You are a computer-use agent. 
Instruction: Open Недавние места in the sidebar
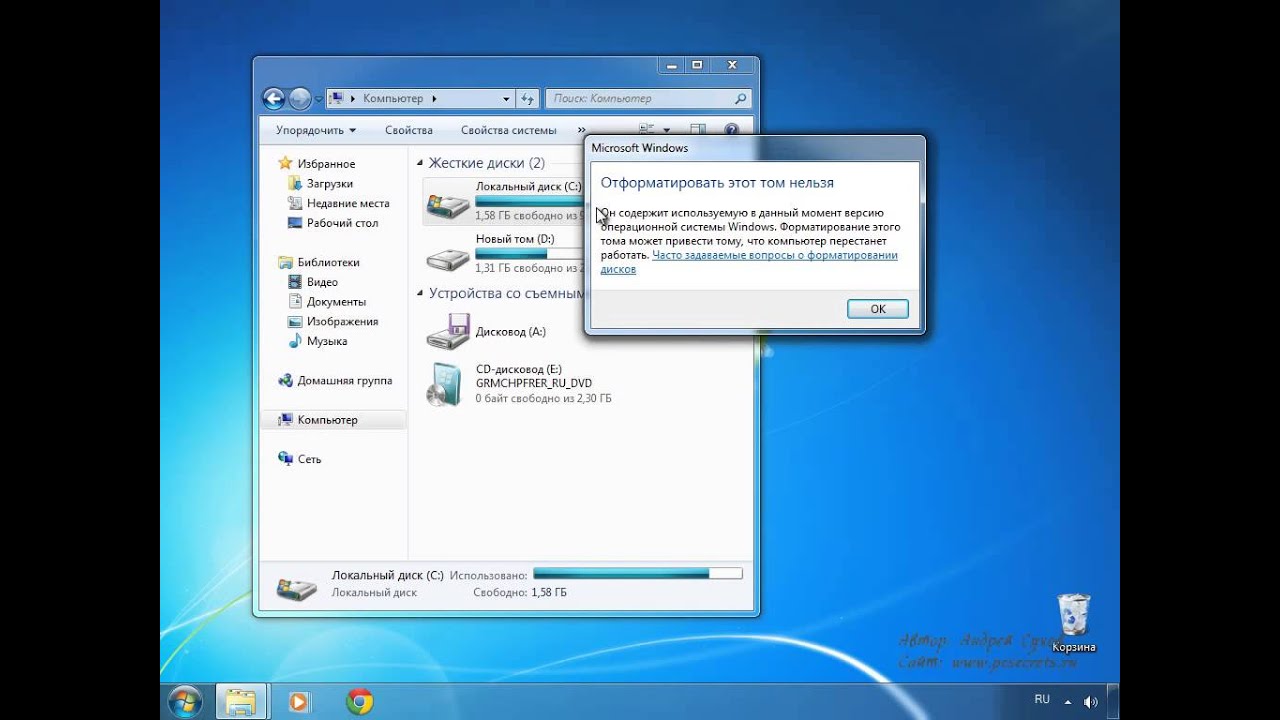348,203
